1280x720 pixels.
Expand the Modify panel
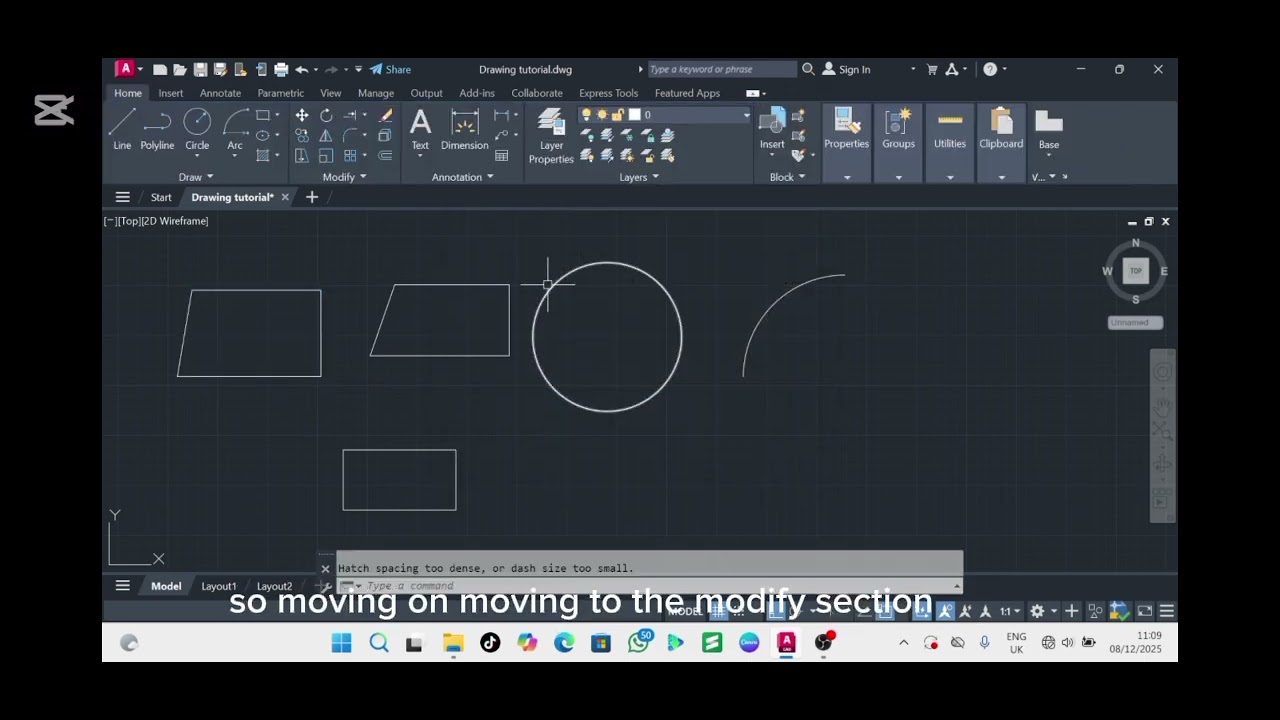344,177
